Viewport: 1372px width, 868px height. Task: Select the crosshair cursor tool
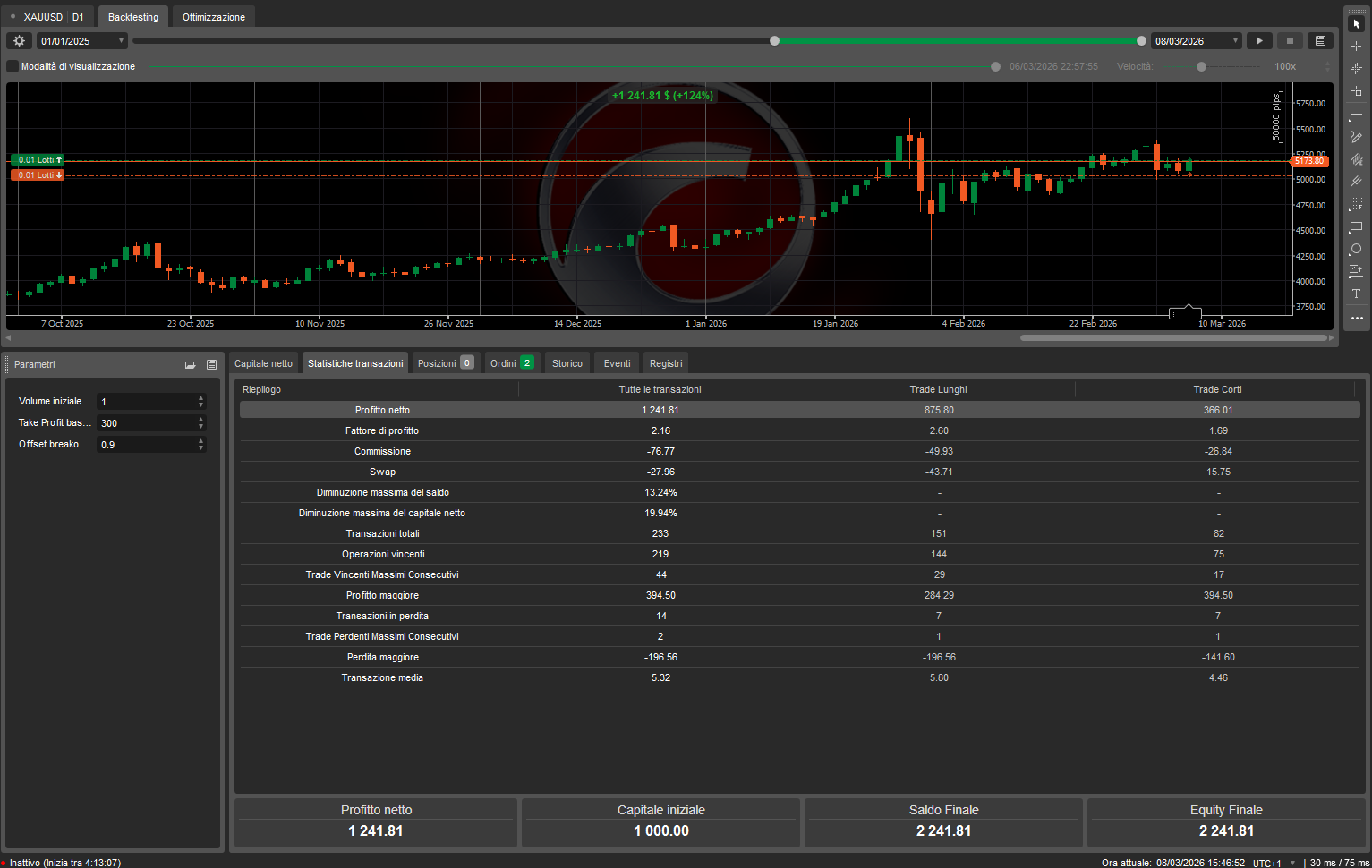pyautogui.click(x=1356, y=47)
